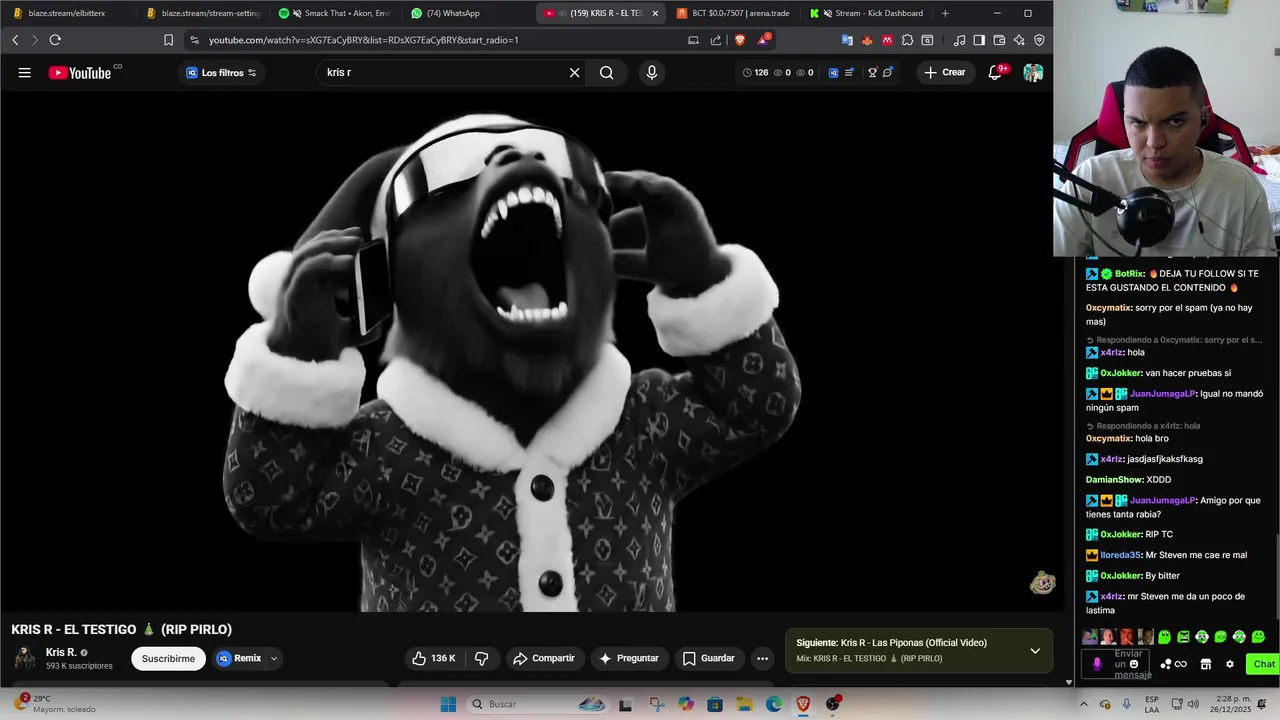Expand the Remix dropdown arrow
This screenshot has height=720, width=1280.
(273, 658)
